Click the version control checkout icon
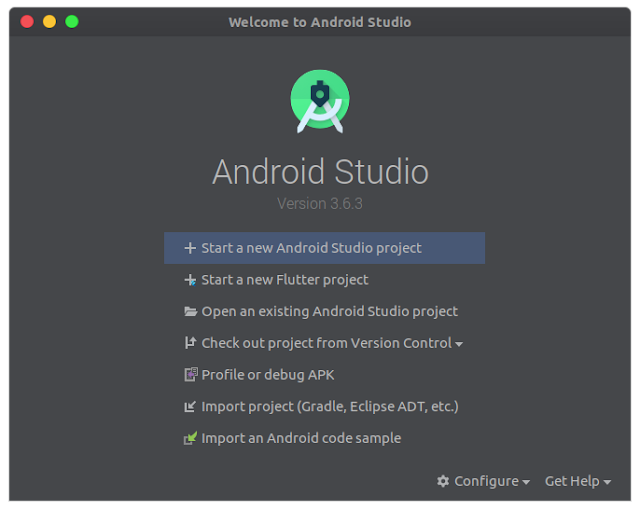640x510 pixels. 190,343
